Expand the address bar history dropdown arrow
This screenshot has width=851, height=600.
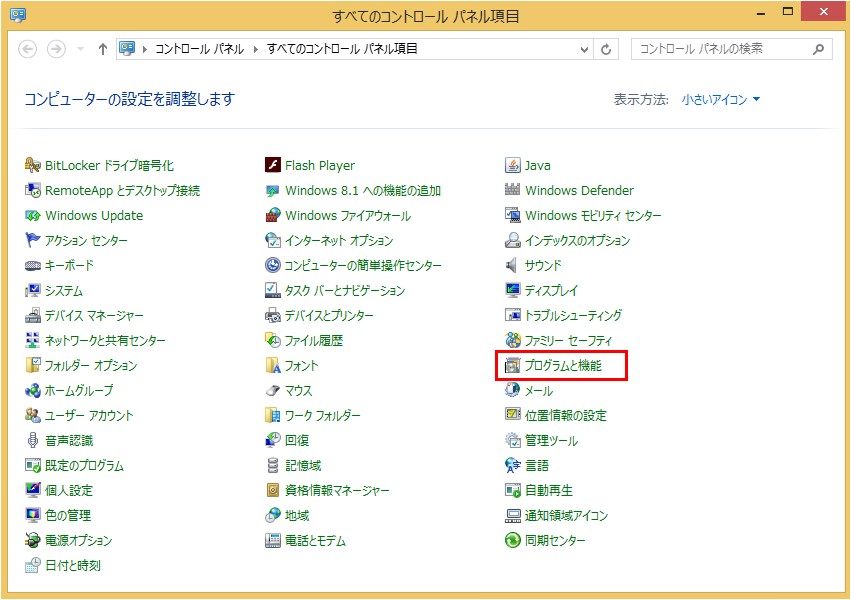pyautogui.click(x=584, y=49)
